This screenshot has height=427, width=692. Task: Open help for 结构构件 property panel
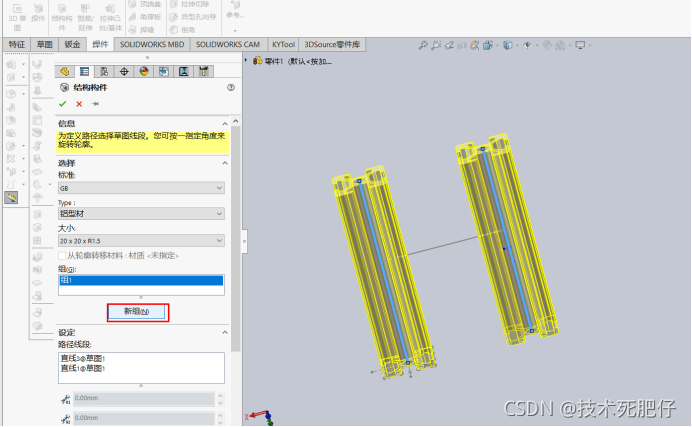coord(231,87)
